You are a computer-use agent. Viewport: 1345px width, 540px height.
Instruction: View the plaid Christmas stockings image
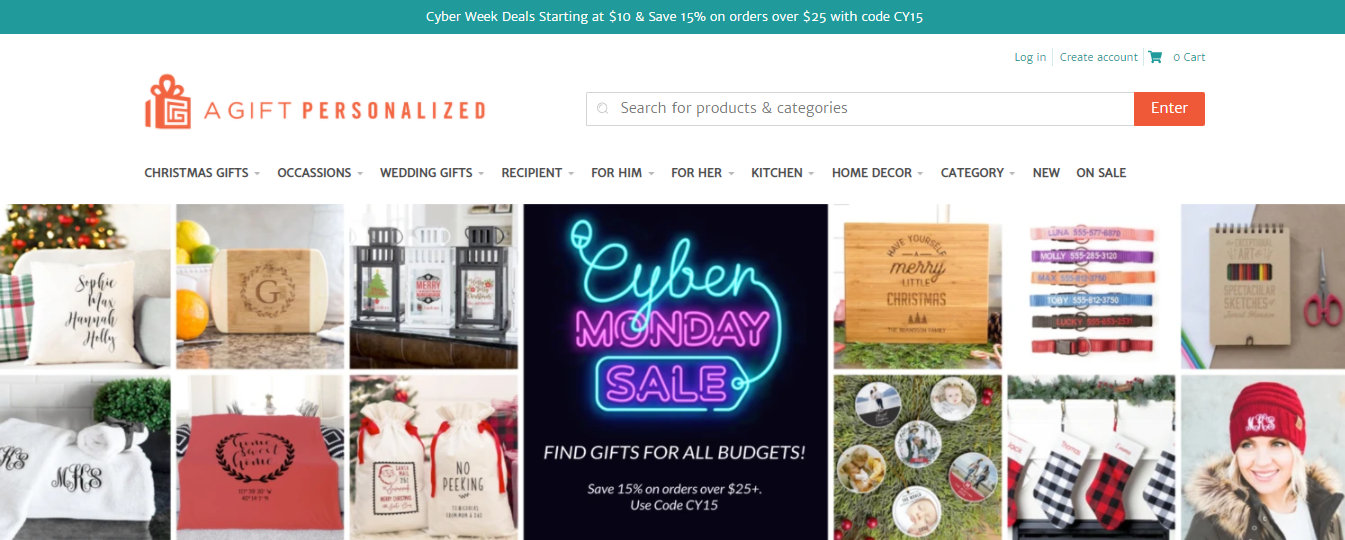pyautogui.click(x=1091, y=458)
